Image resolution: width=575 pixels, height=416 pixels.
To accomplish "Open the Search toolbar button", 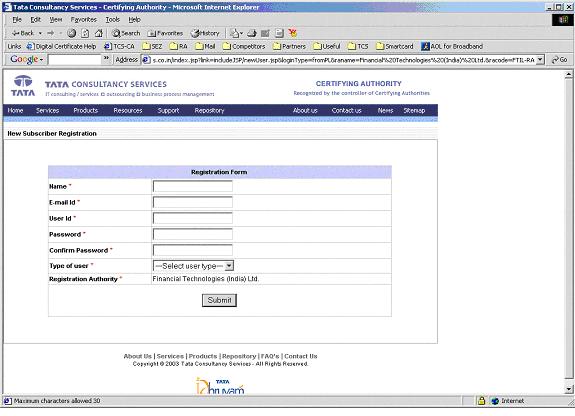I will [126, 33].
